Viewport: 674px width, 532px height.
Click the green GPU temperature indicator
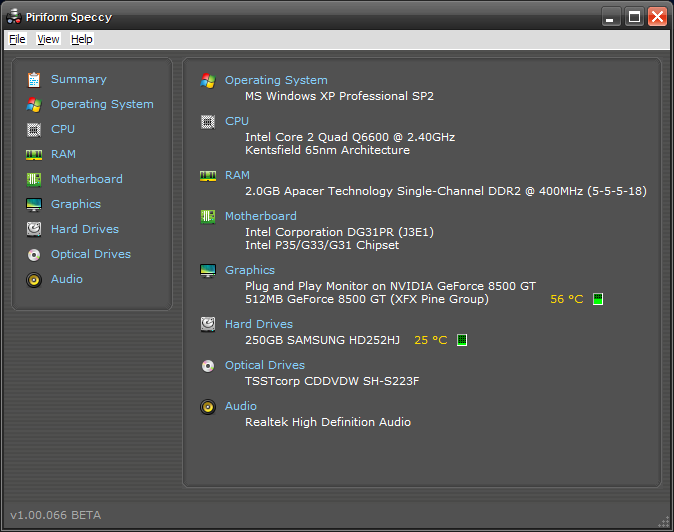(x=598, y=299)
